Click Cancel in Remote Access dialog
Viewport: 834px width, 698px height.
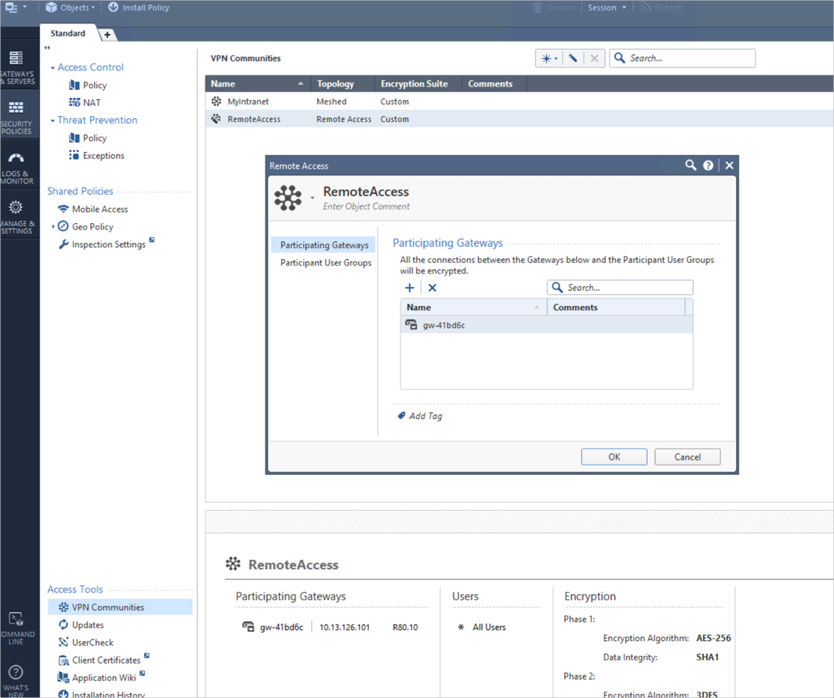point(687,457)
